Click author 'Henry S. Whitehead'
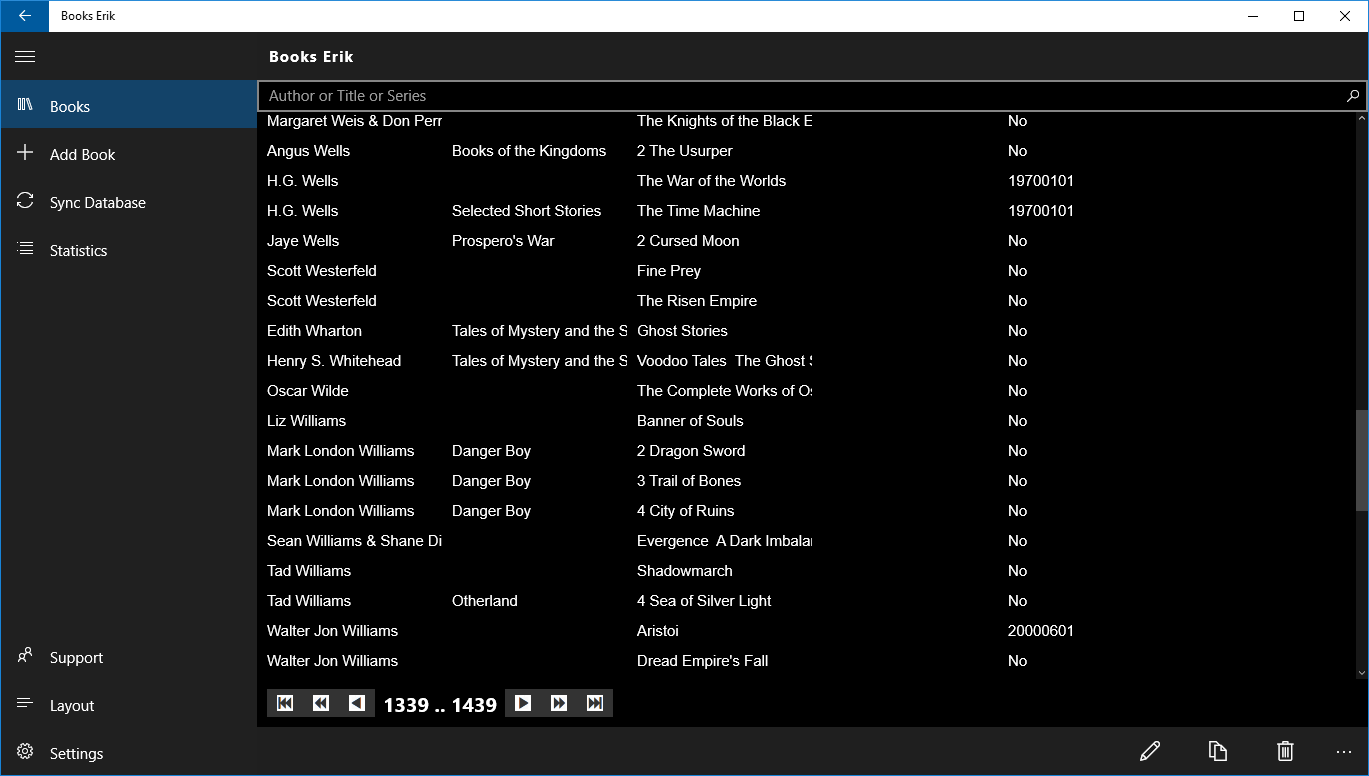 (334, 361)
